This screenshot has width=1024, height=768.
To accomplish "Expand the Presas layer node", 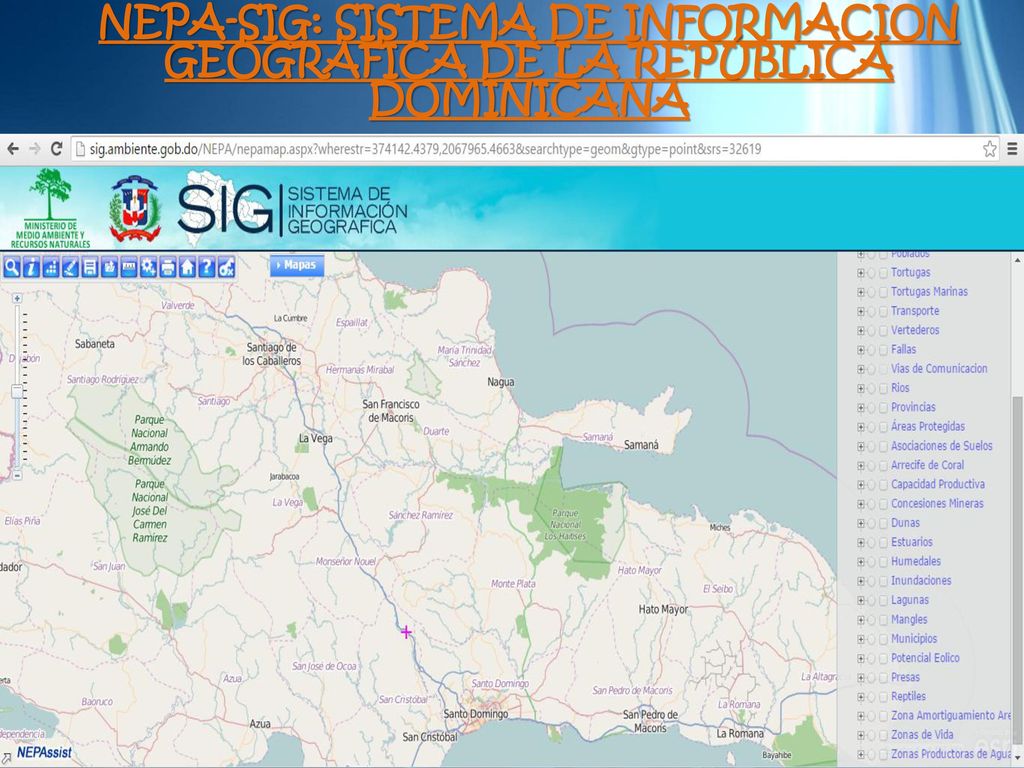I will (x=861, y=678).
